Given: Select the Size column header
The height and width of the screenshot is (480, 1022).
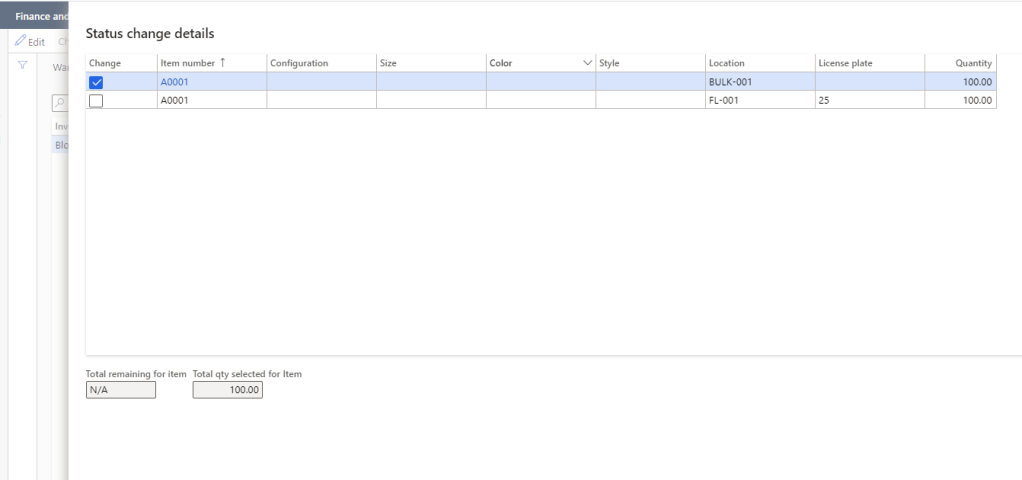Looking at the screenshot, I should pyautogui.click(x=388, y=63).
